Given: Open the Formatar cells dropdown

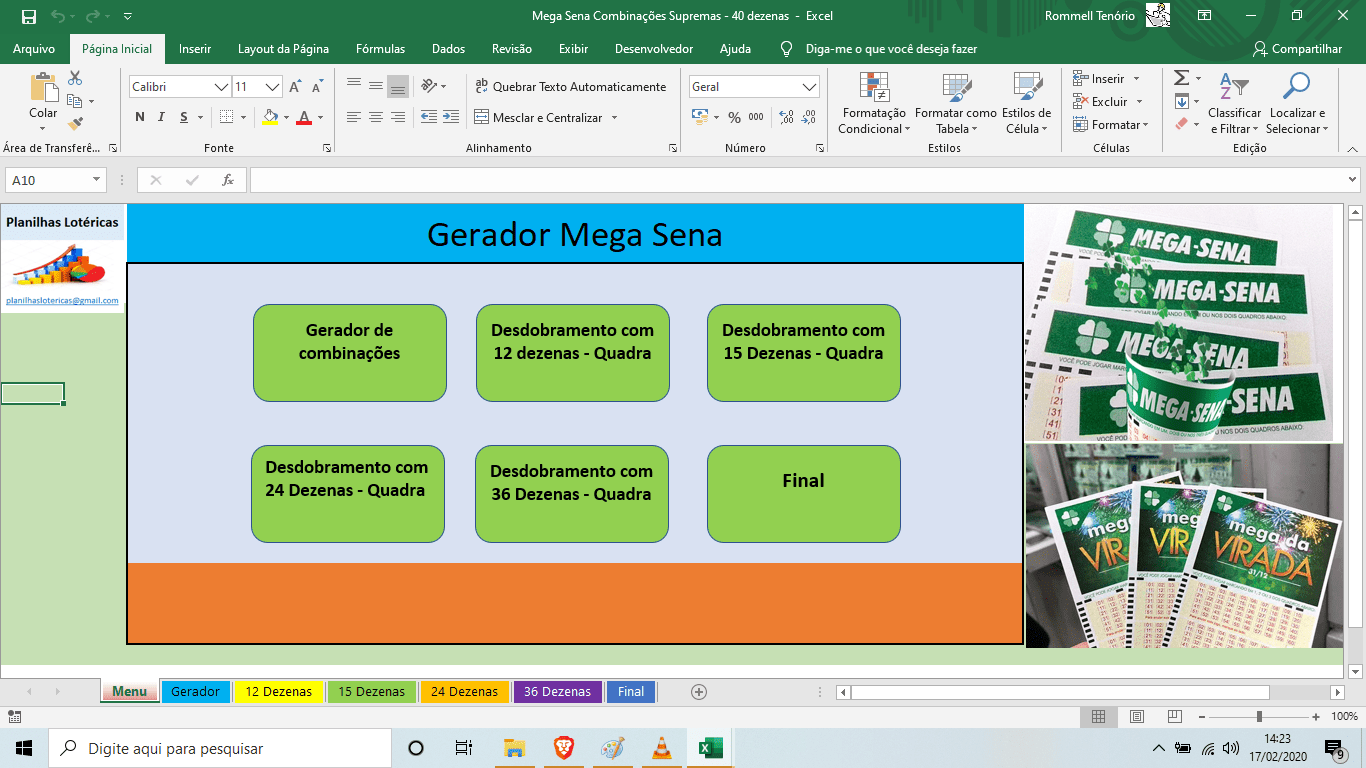Looking at the screenshot, I should click(x=1110, y=124).
